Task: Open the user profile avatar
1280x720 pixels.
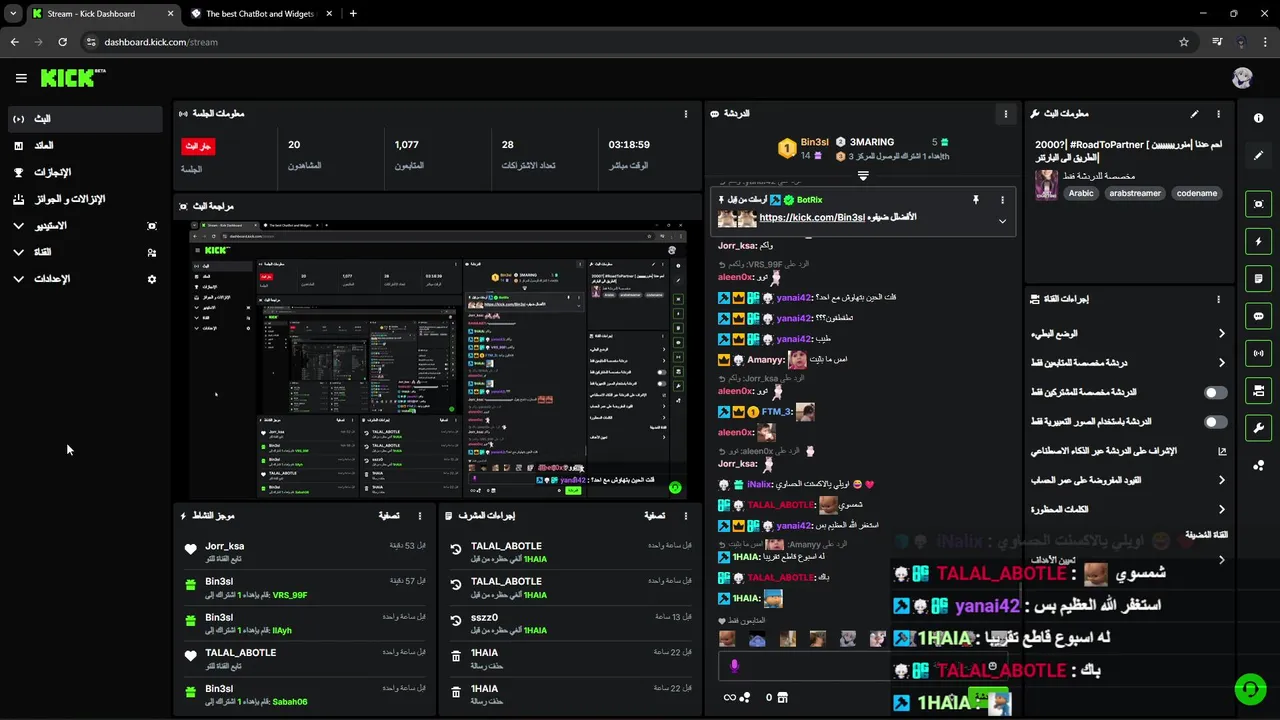Action: click(1242, 78)
